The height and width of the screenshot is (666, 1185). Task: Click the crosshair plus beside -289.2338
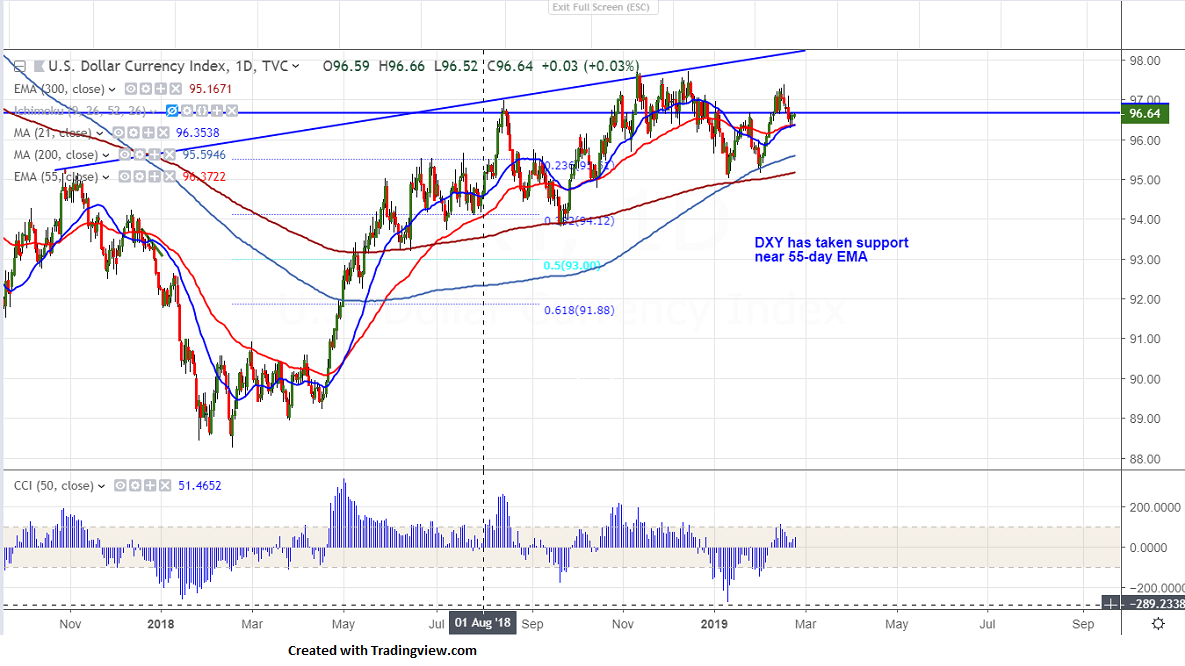point(1110,604)
